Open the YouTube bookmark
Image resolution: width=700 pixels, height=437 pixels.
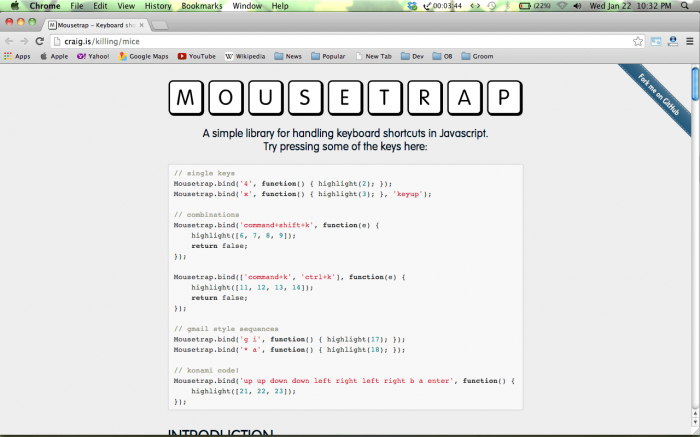click(x=196, y=56)
